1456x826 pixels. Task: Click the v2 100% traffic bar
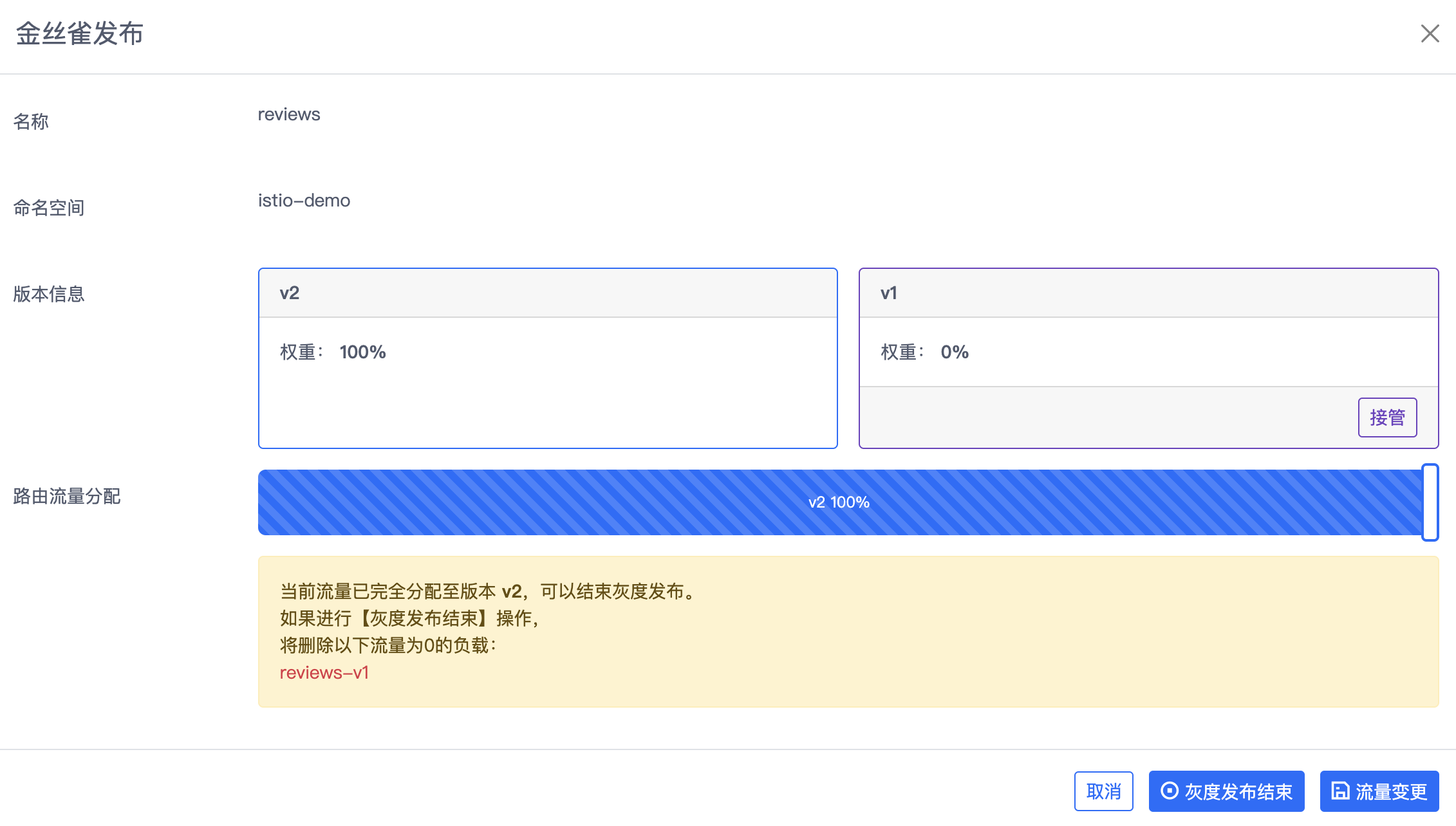click(839, 502)
